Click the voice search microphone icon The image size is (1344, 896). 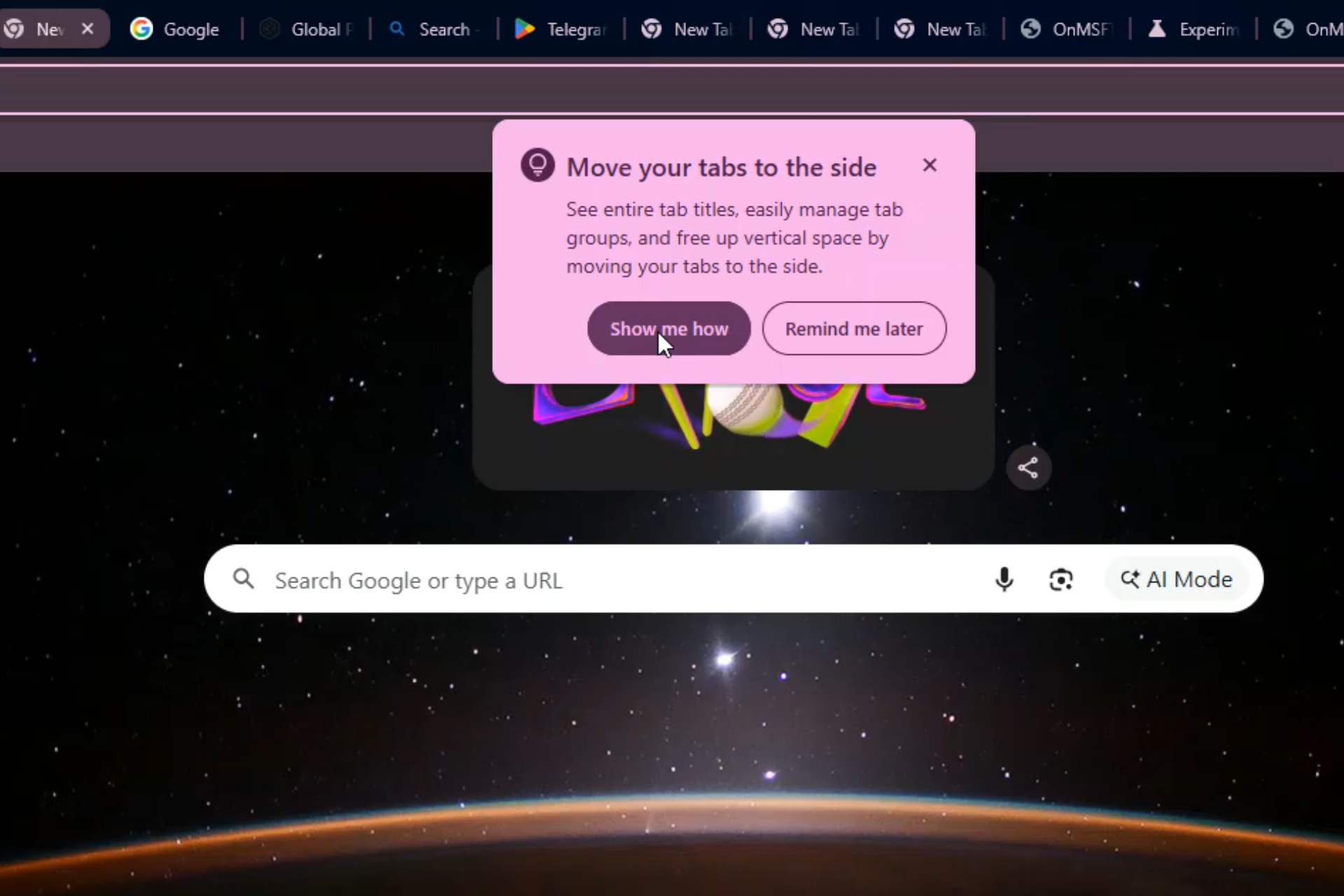coord(1004,580)
